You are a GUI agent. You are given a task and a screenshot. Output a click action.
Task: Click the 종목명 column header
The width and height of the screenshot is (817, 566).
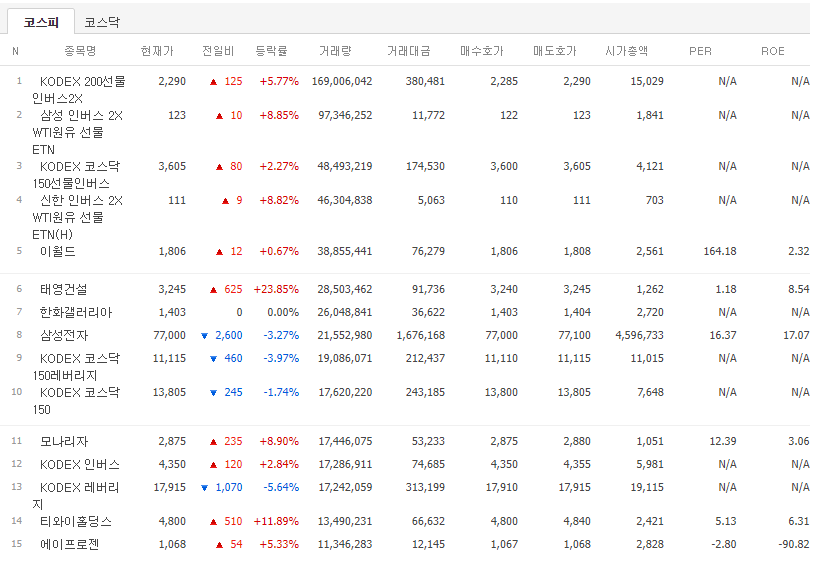(x=80, y=51)
